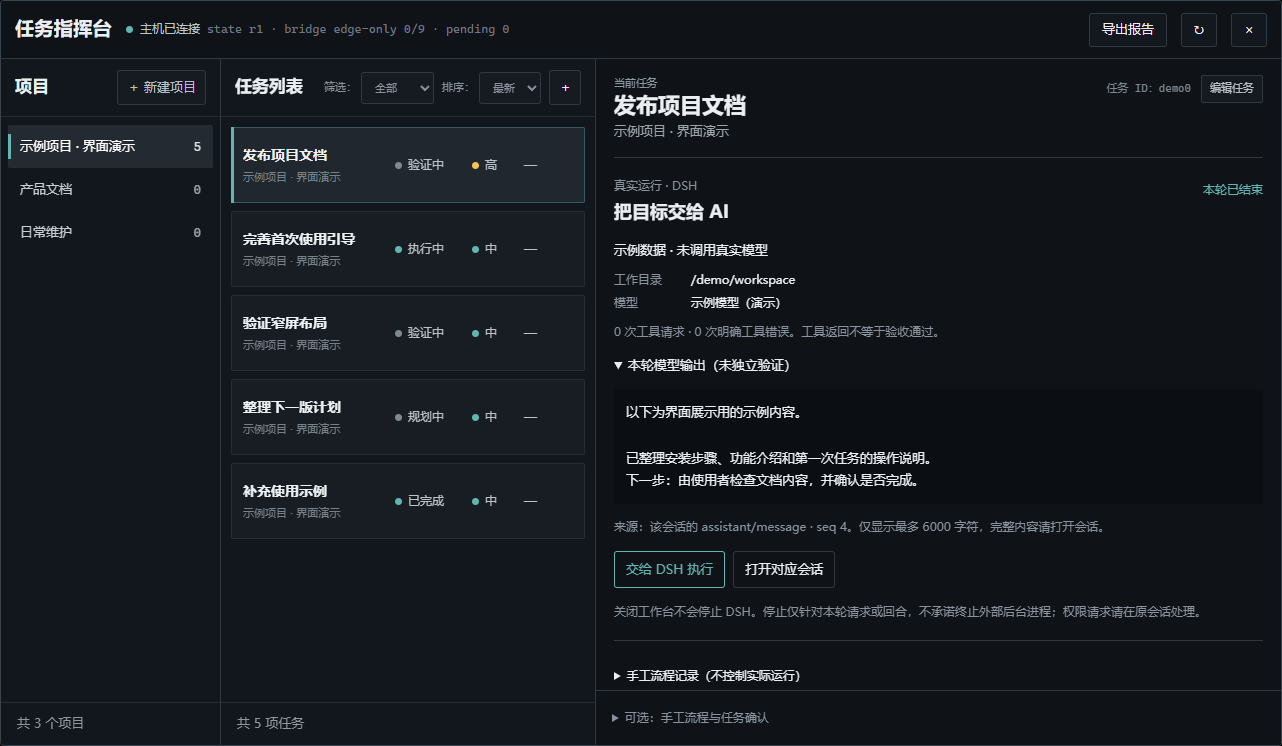
Task: Click the 已完成 status dot on 补充使用示例
Action: (399, 501)
